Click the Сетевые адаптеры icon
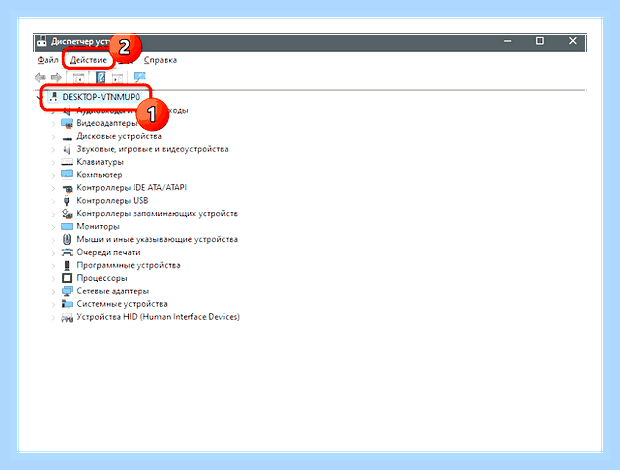 pos(67,291)
